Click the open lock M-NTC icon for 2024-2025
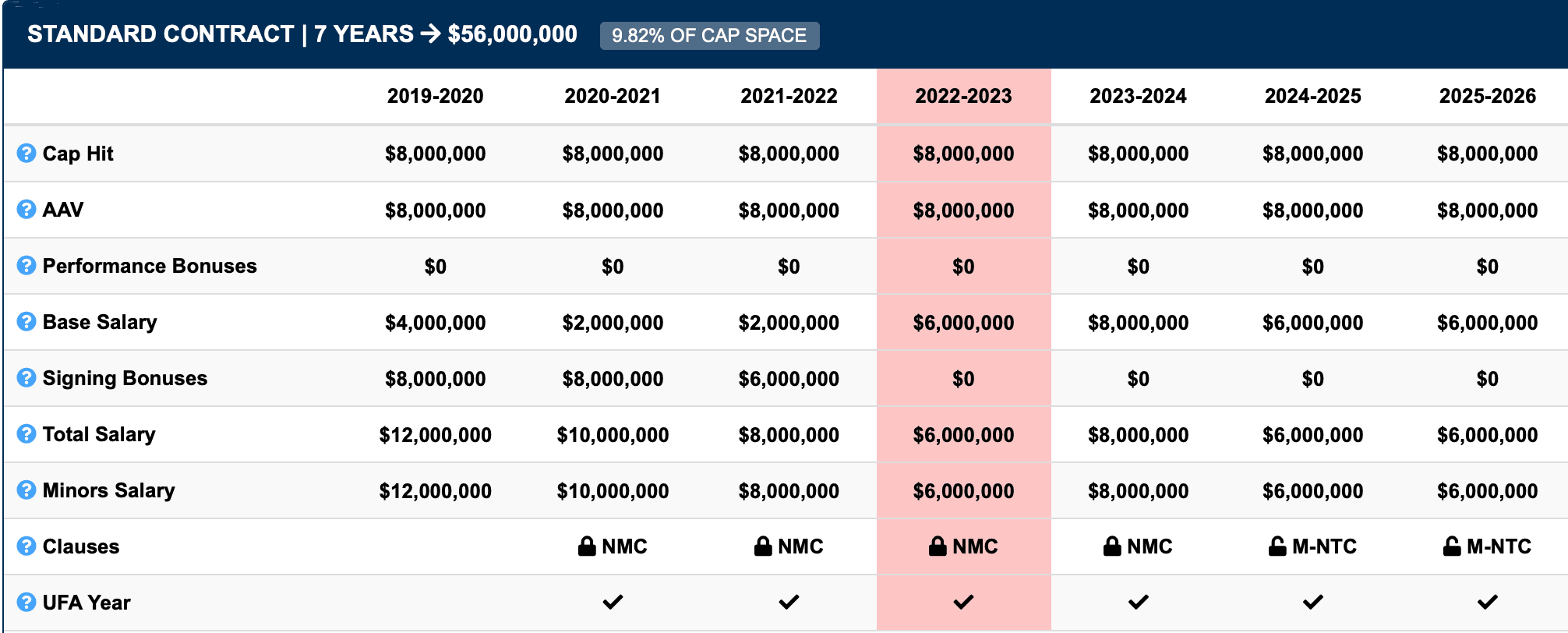The height and width of the screenshot is (633, 1568). click(1277, 546)
